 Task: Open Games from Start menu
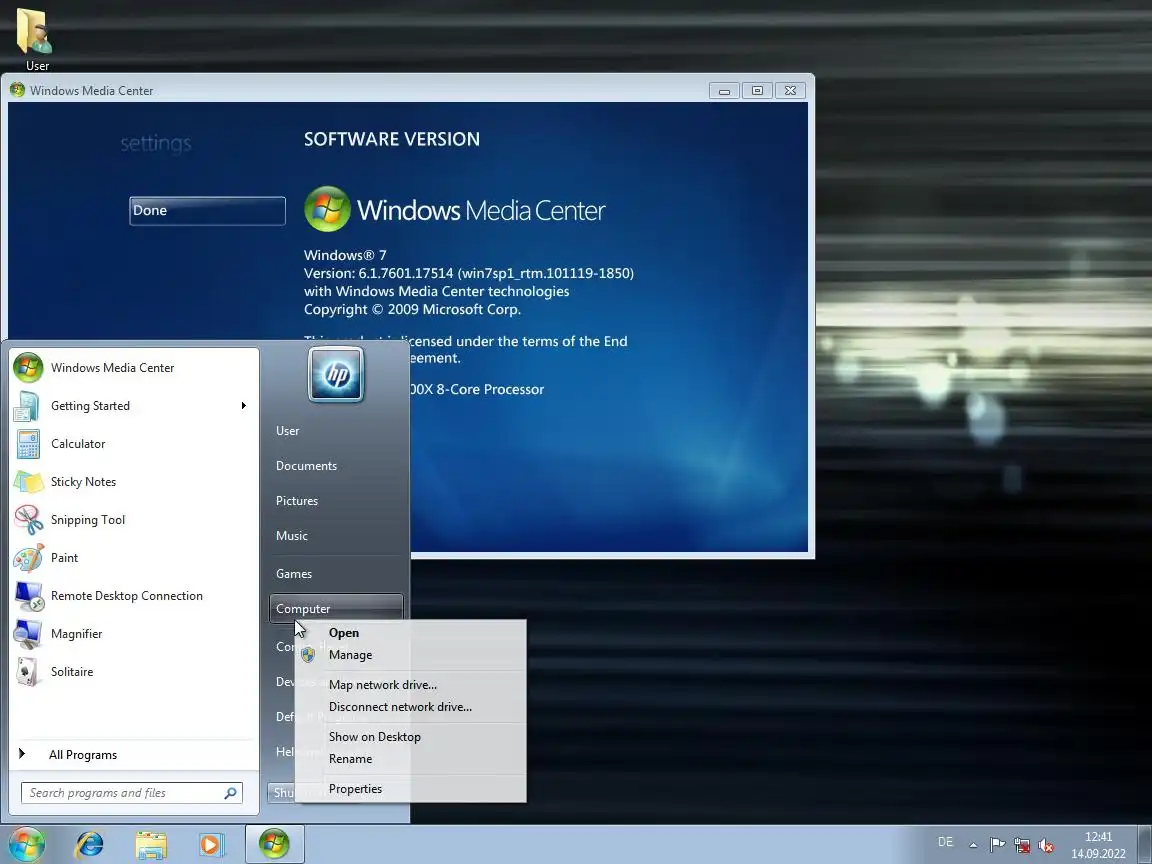point(336,574)
